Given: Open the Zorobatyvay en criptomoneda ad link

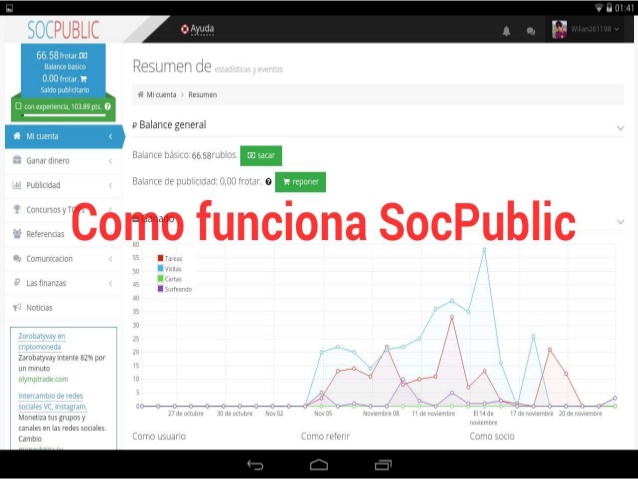Looking at the screenshot, I should pos(41,341).
